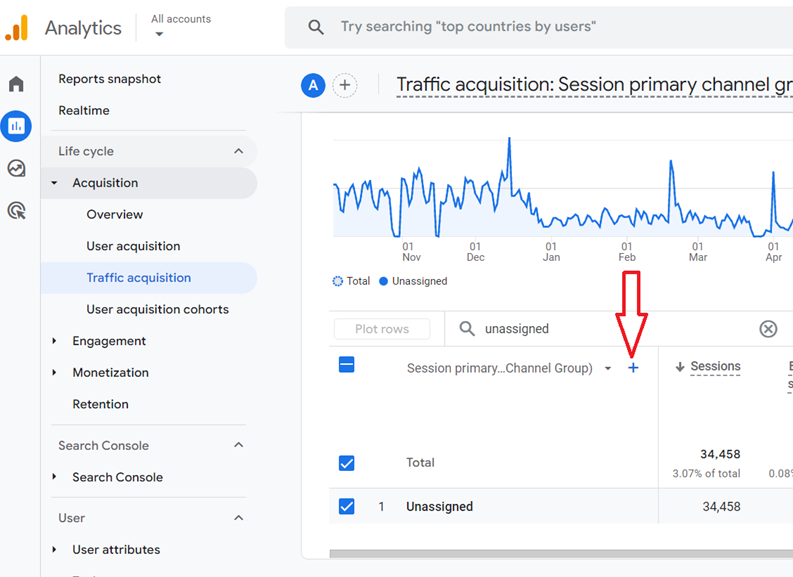This screenshot has height=577, width=793.
Task: Open the Home icon in left rail
Action: point(16,84)
